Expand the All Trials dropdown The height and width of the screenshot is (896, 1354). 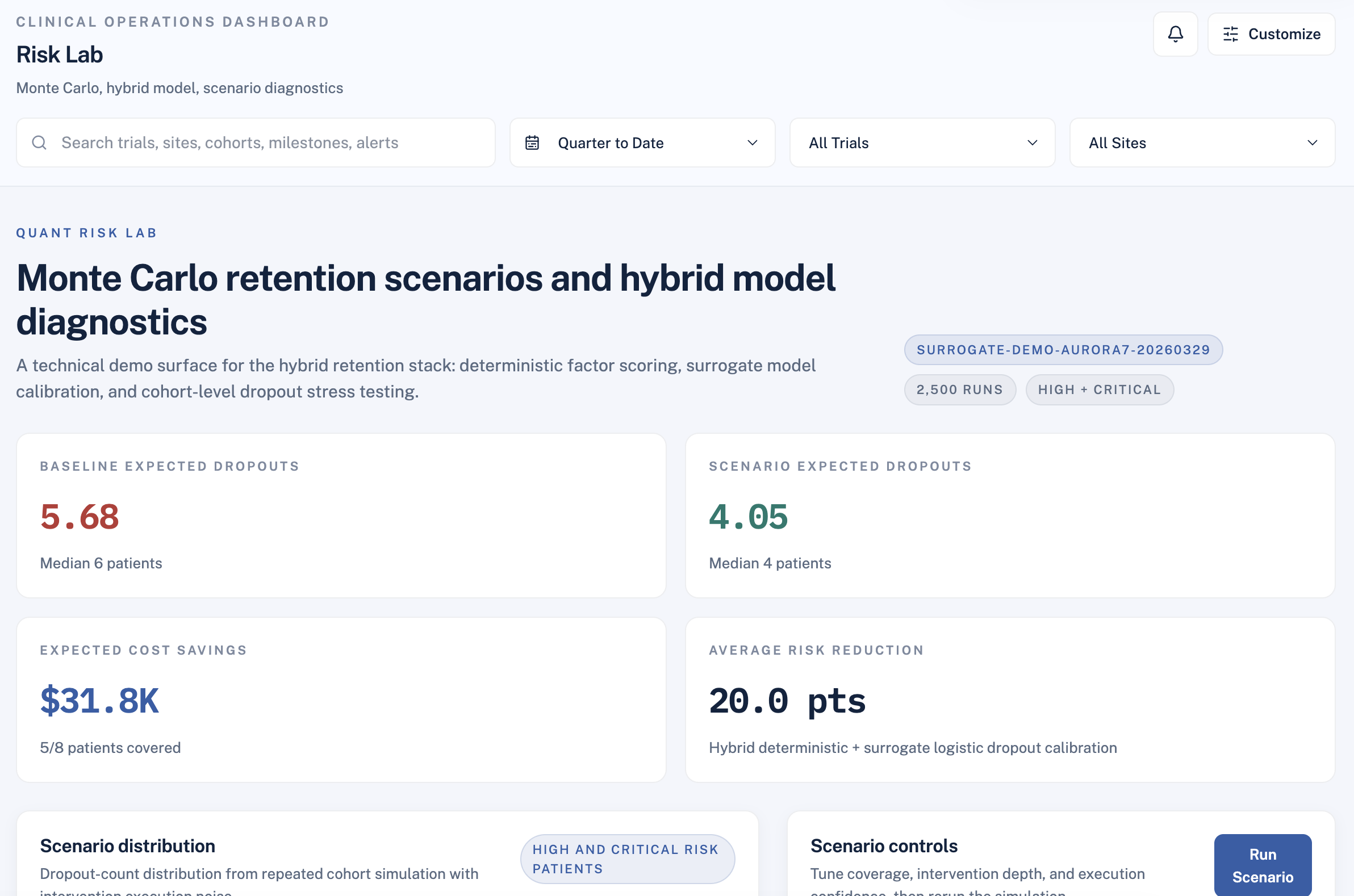coord(921,143)
